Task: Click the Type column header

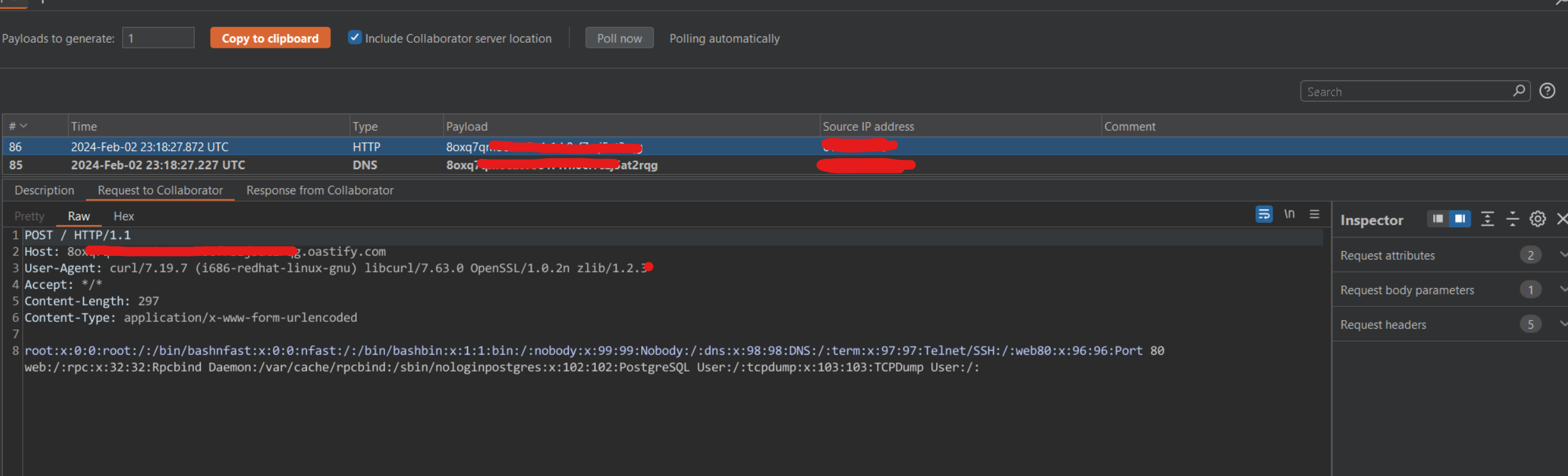Action: click(396, 126)
